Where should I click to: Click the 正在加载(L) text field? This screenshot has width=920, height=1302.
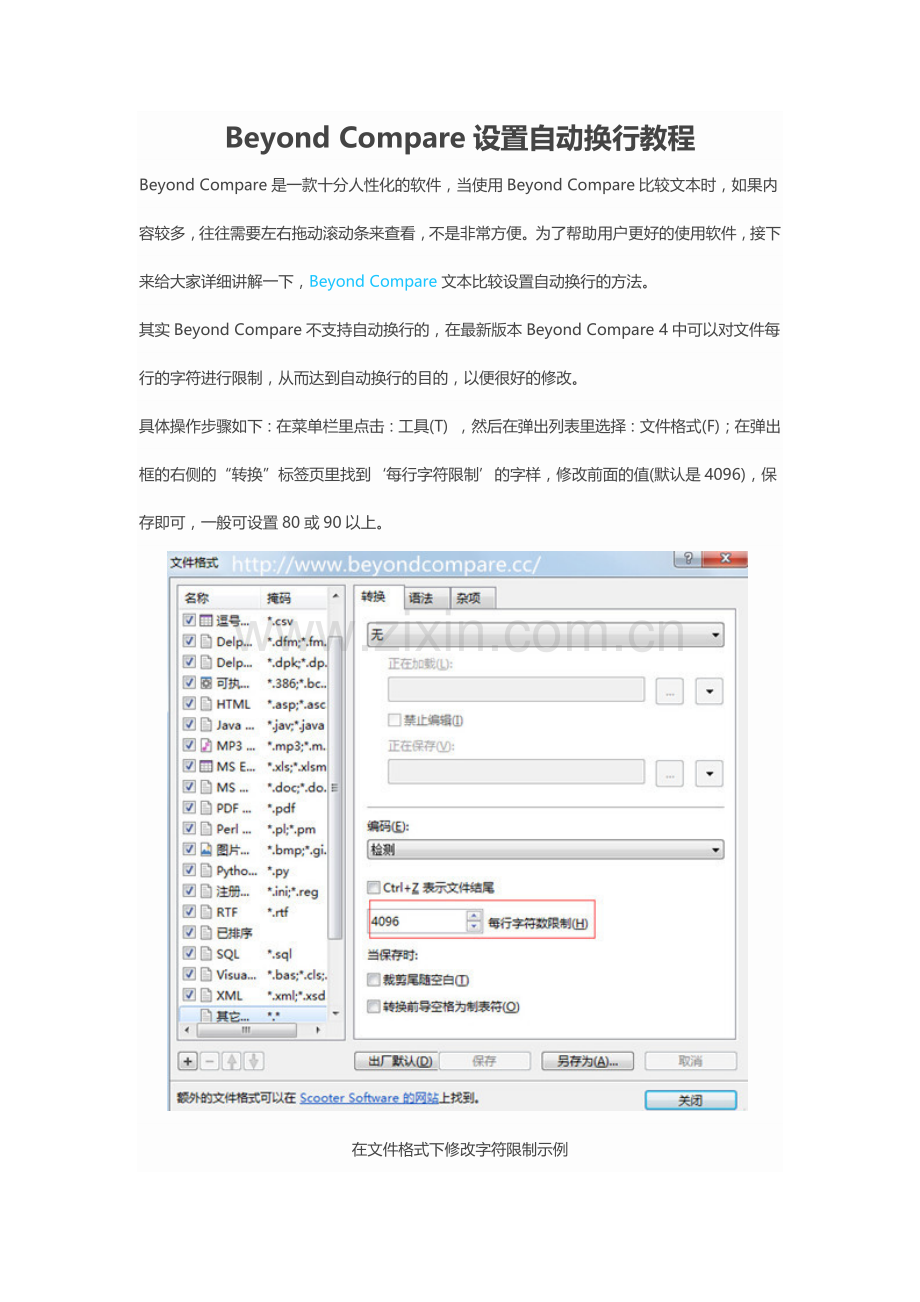coord(516,690)
